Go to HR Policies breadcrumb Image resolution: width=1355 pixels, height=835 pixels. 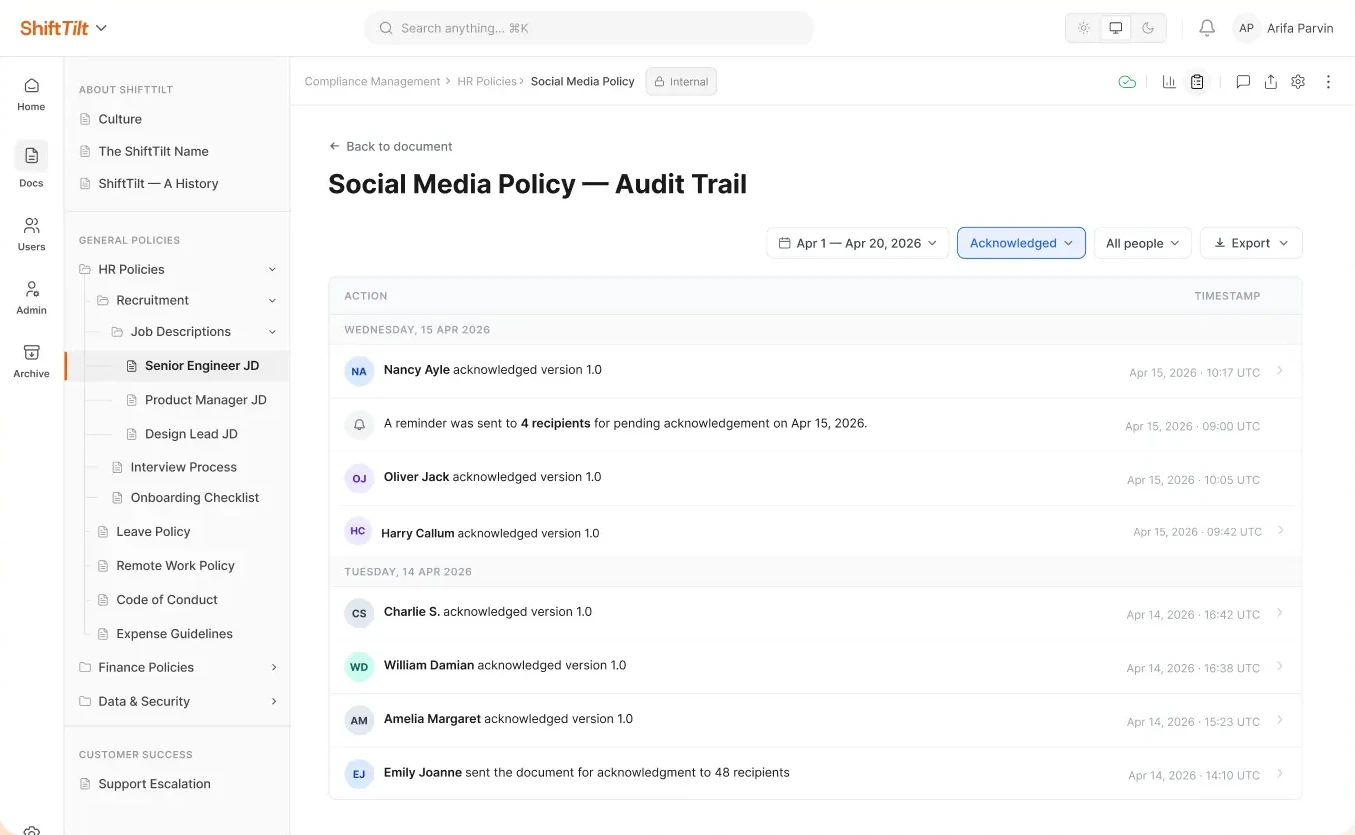click(487, 82)
